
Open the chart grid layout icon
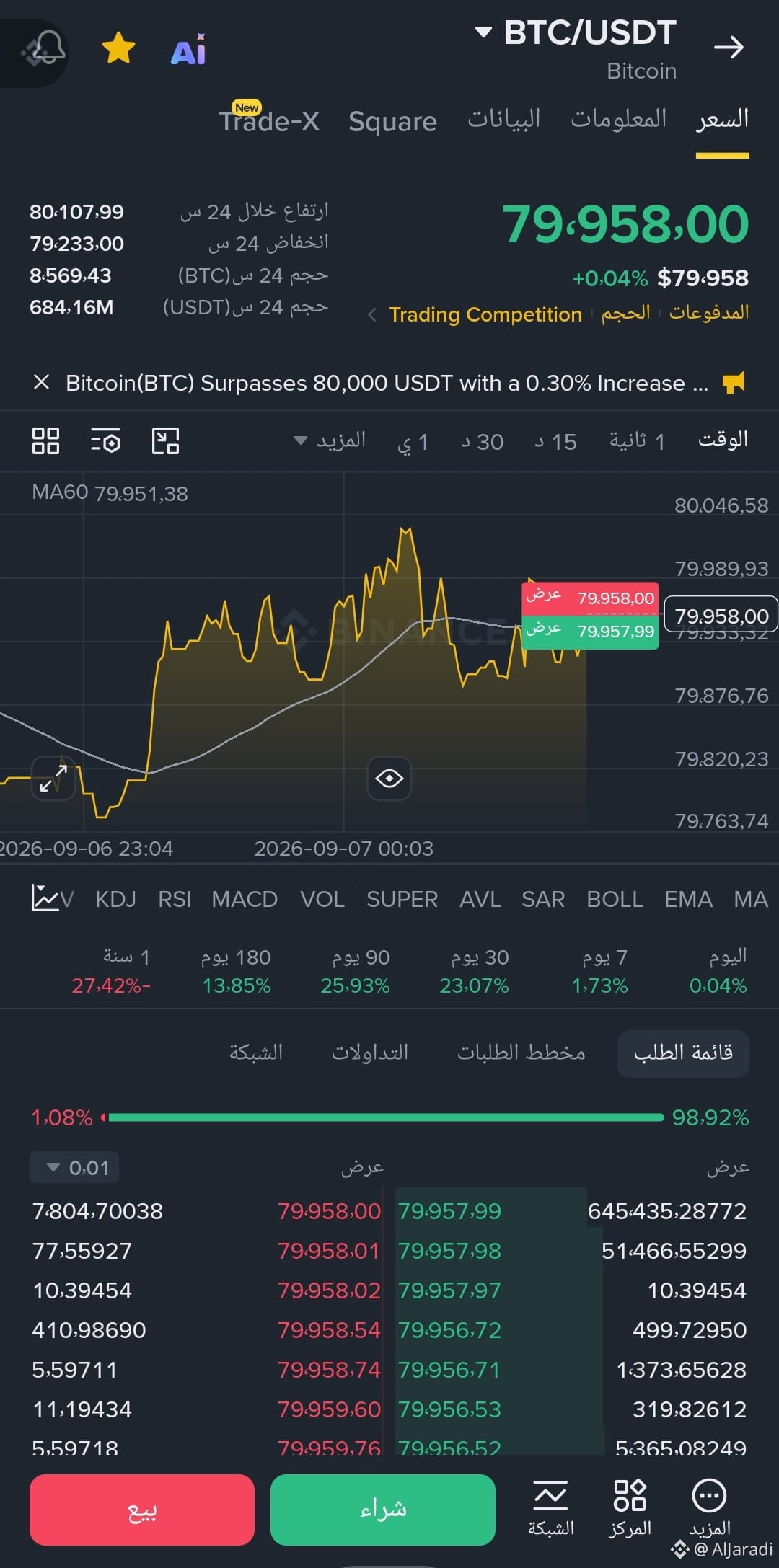point(45,440)
